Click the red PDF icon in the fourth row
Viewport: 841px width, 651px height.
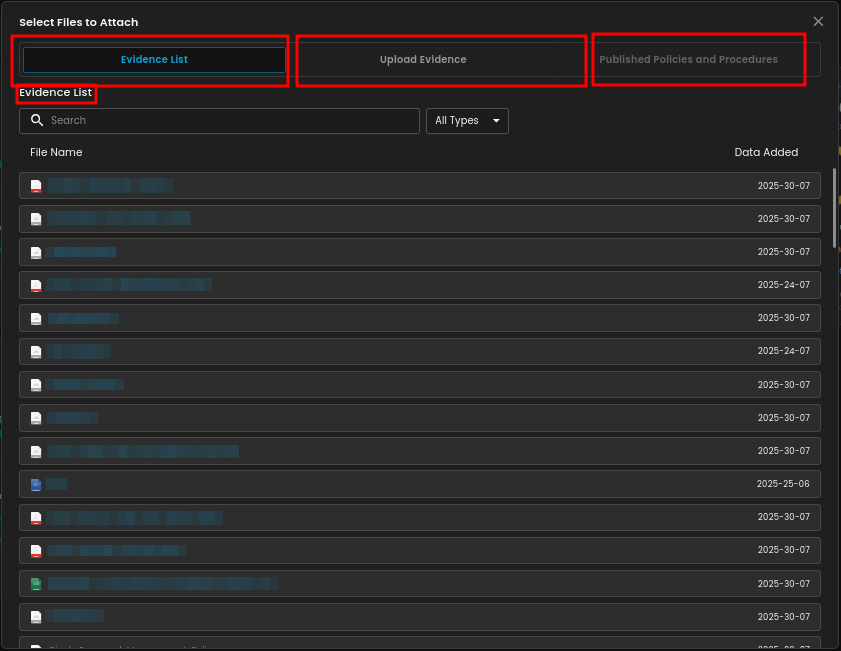tap(36, 285)
